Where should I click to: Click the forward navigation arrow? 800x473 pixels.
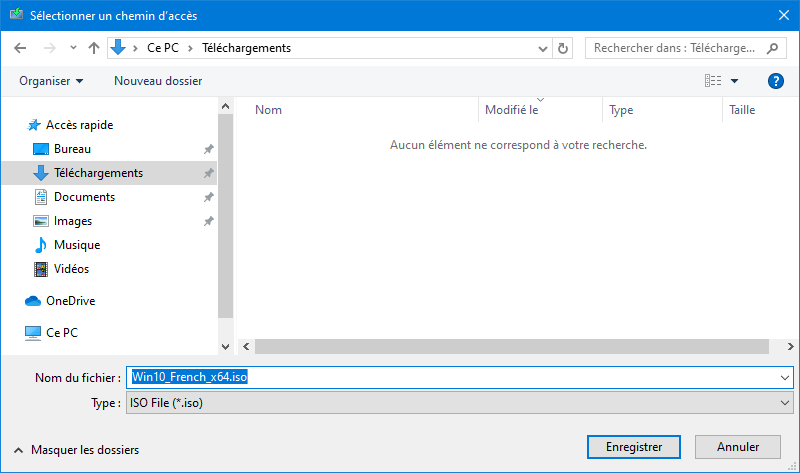[49, 48]
